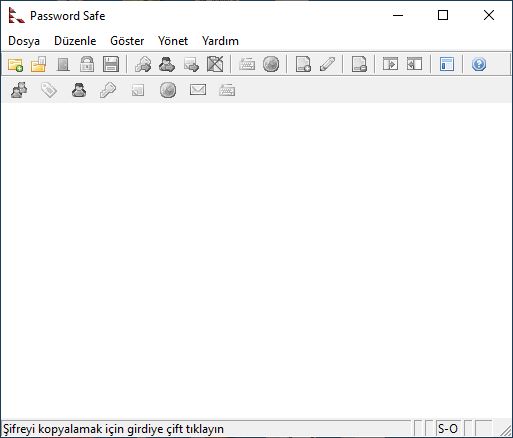
Task: Open the Göster menu
Action: [127, 41]
